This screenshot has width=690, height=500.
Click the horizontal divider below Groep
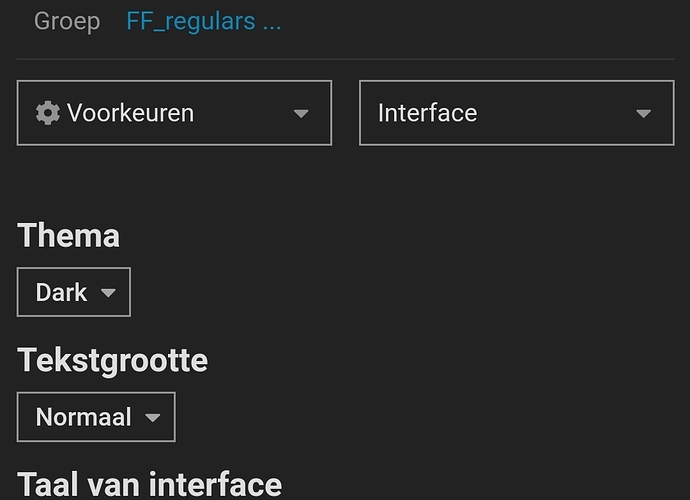point(345,59)
